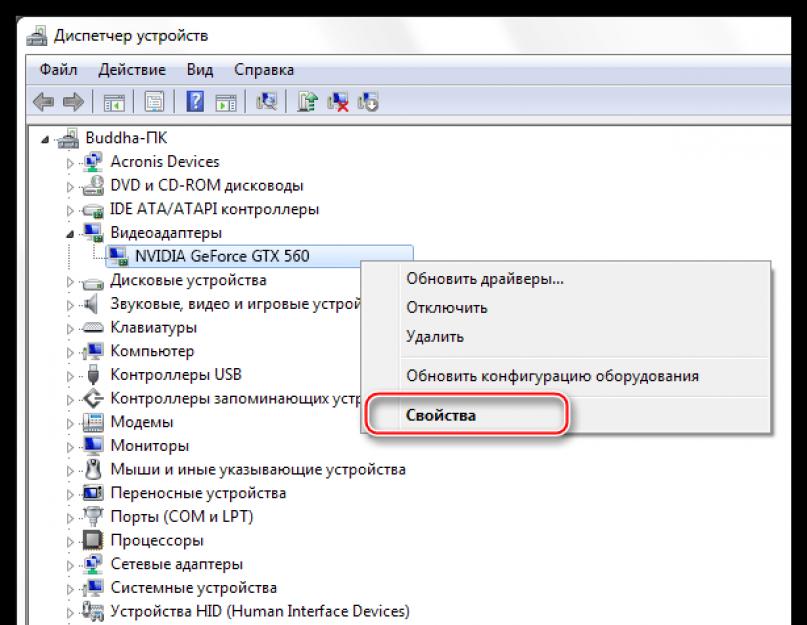Viewport: 807px width, 625px height.
Task: Open the Файл menu
Action: [x=58, y=70]
